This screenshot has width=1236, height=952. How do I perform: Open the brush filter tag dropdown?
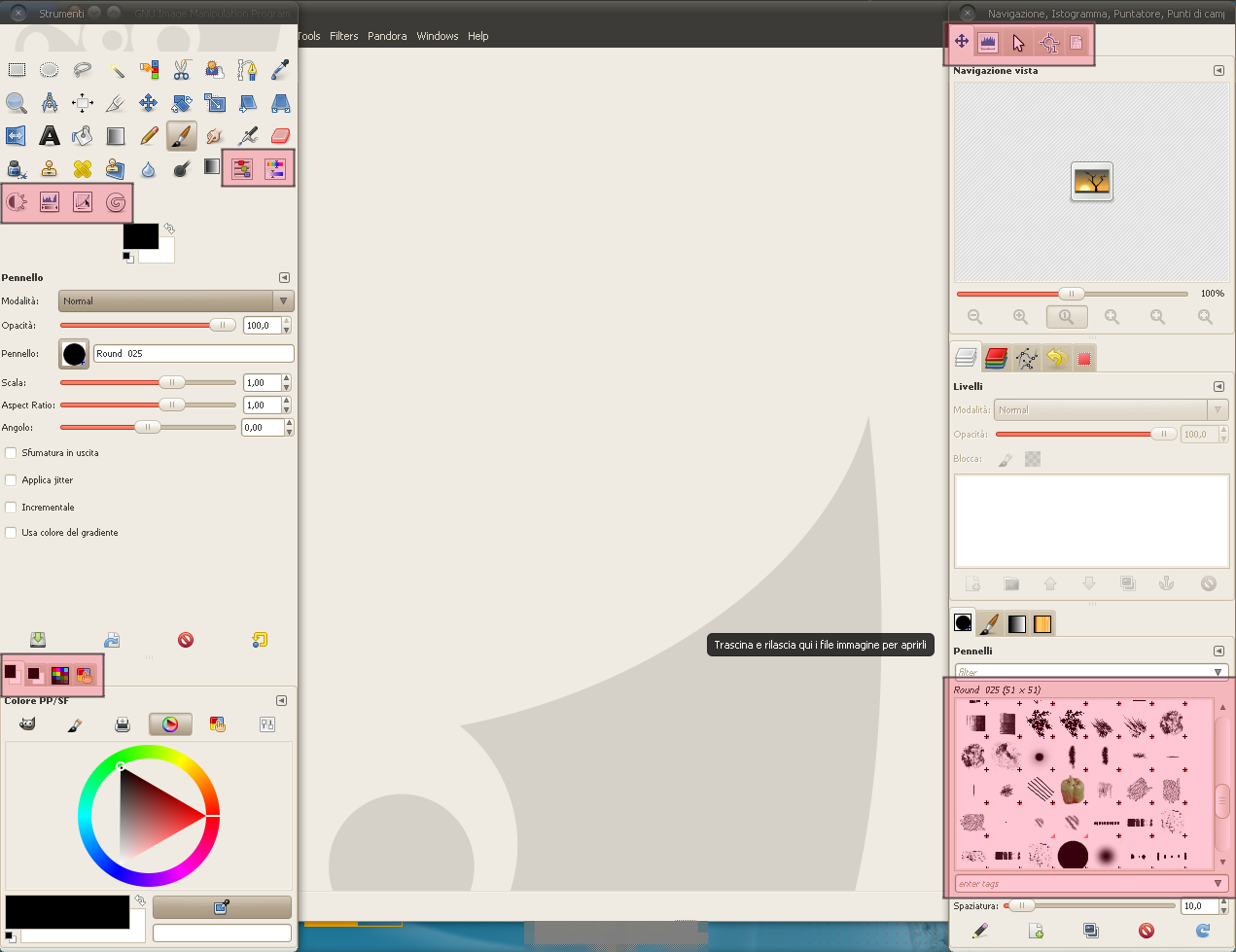pyautogui.click(x=1217, y=671)
